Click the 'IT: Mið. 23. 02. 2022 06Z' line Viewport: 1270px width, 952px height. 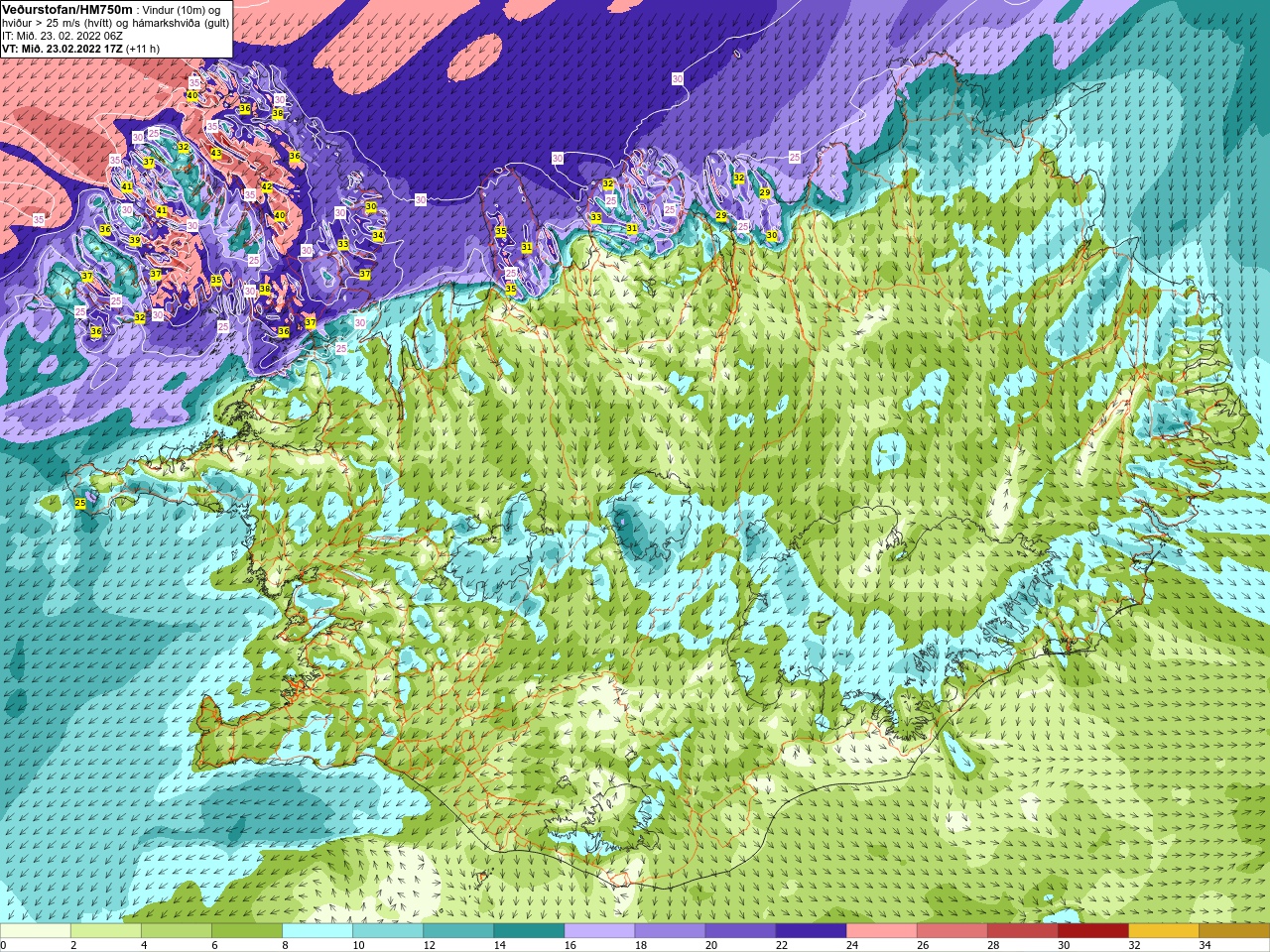63,36
